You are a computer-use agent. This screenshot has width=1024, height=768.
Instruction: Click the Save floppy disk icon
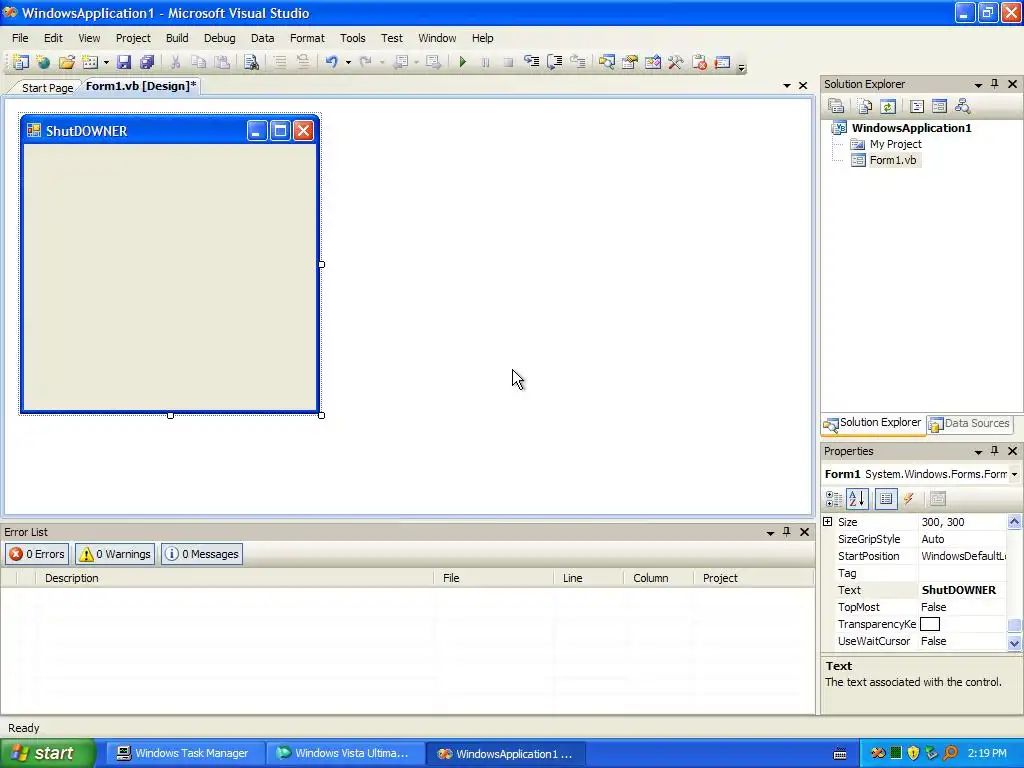click(124, 62)
